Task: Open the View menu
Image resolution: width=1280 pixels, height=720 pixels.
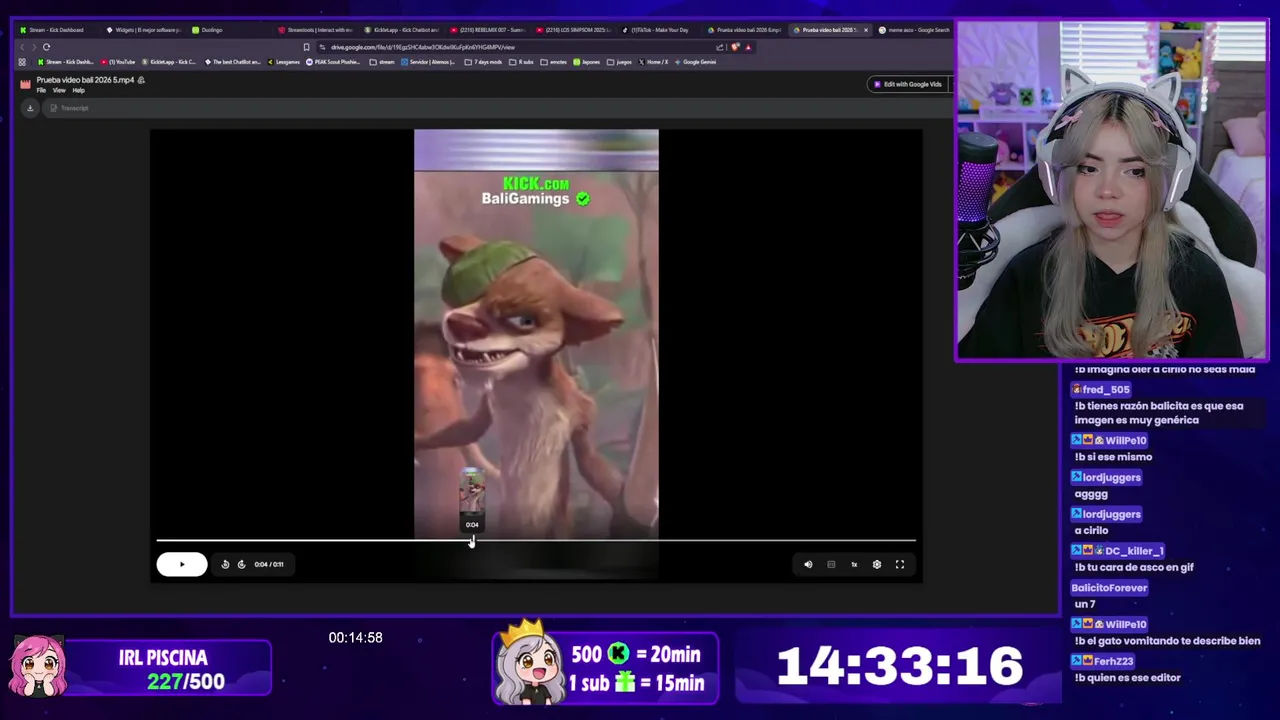Action: (x=59, y=90)
